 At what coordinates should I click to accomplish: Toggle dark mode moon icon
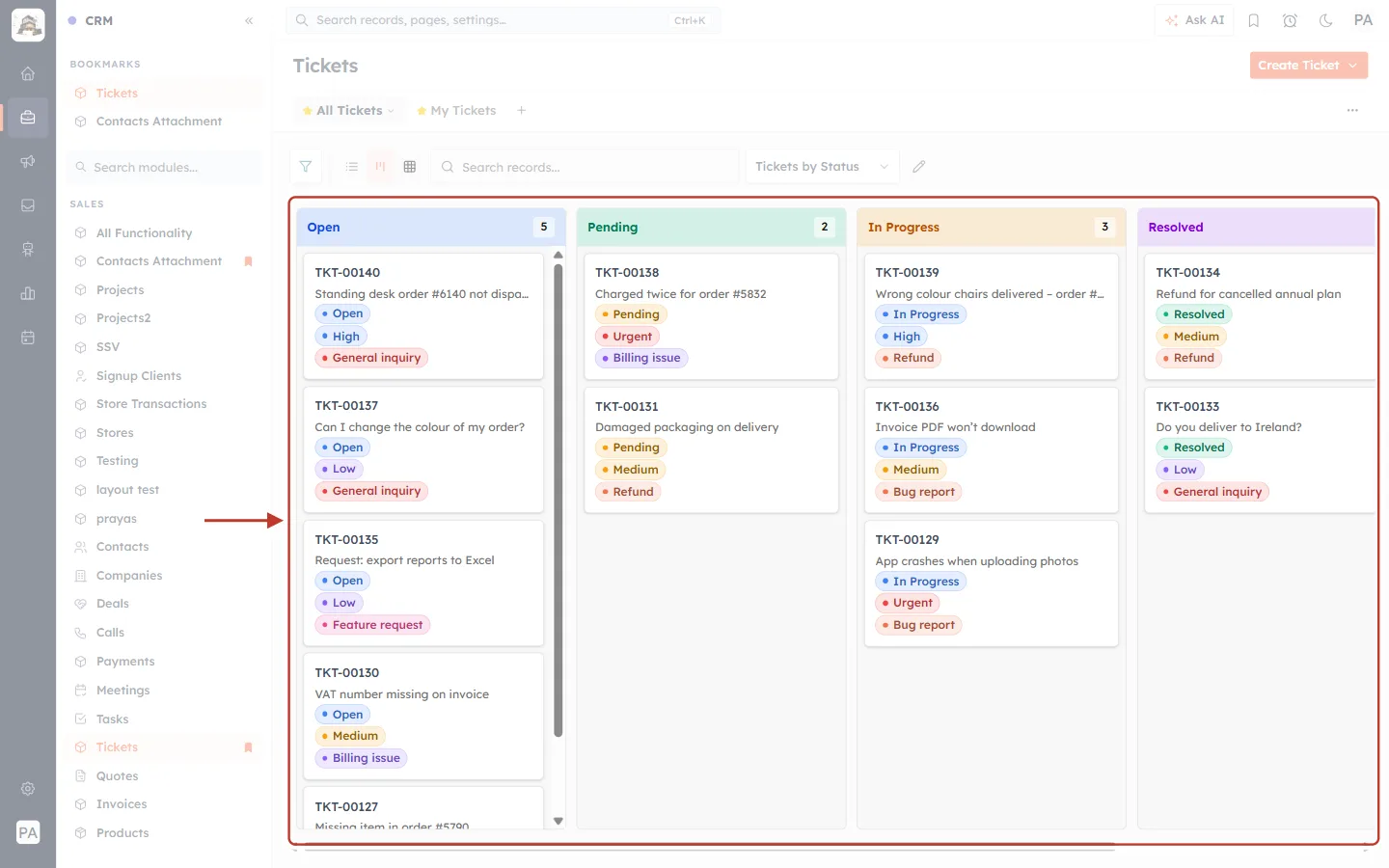[x=1326, y=20]
